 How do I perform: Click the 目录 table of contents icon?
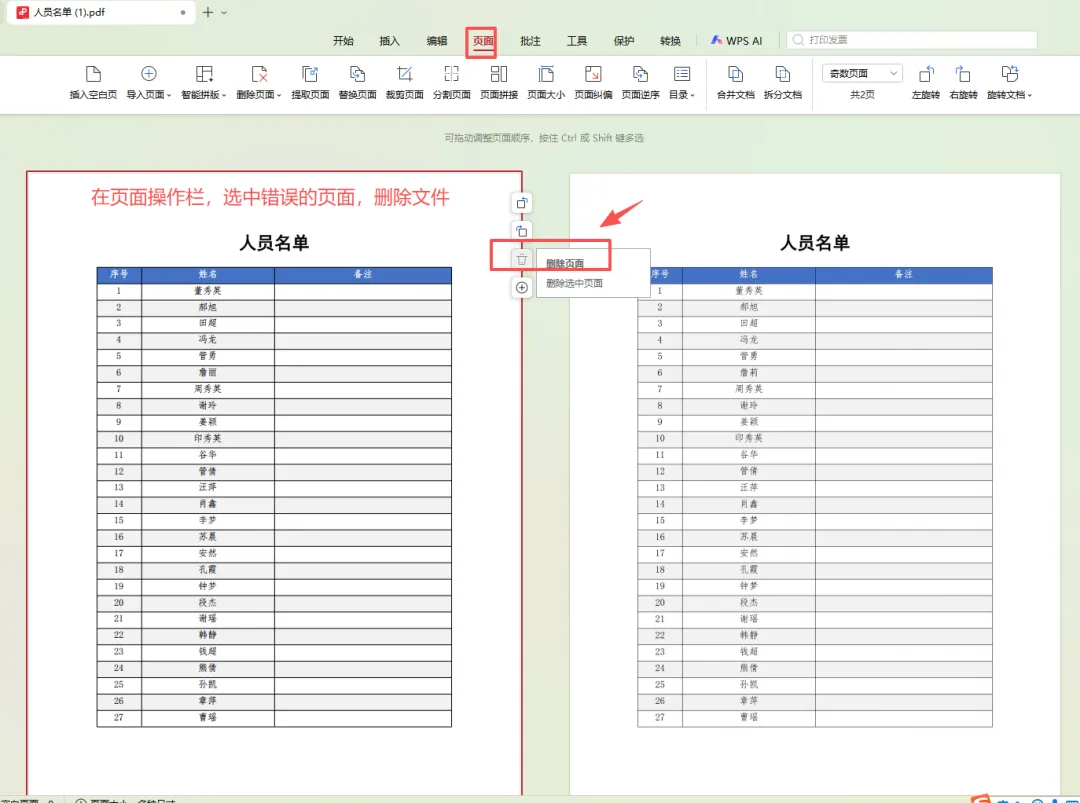[682, 74]
